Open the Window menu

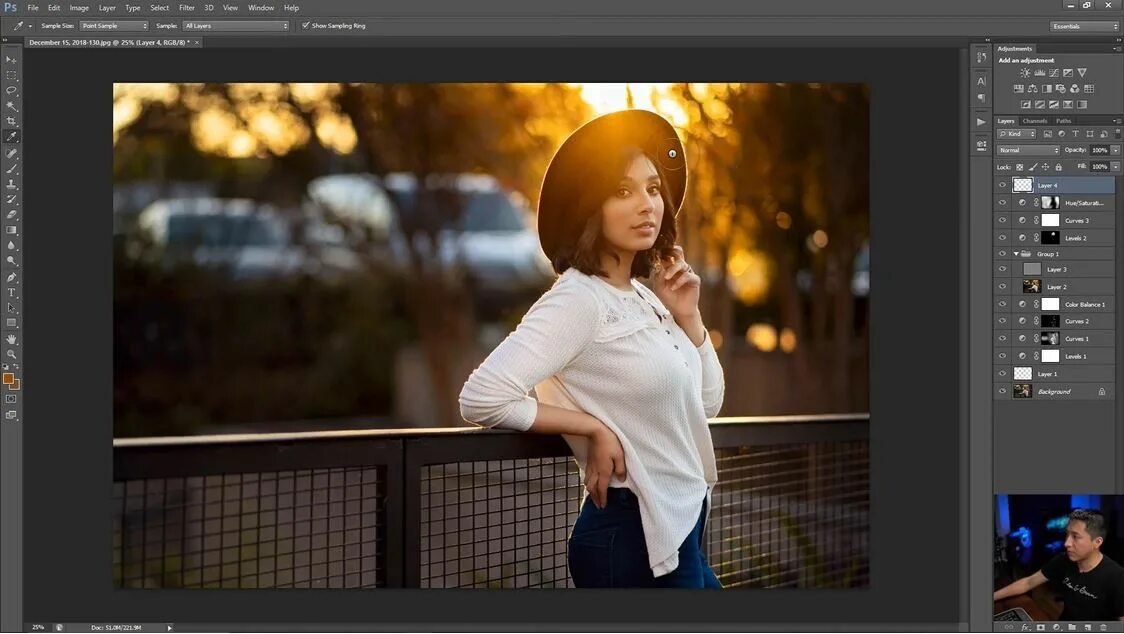tap(261, 8)
